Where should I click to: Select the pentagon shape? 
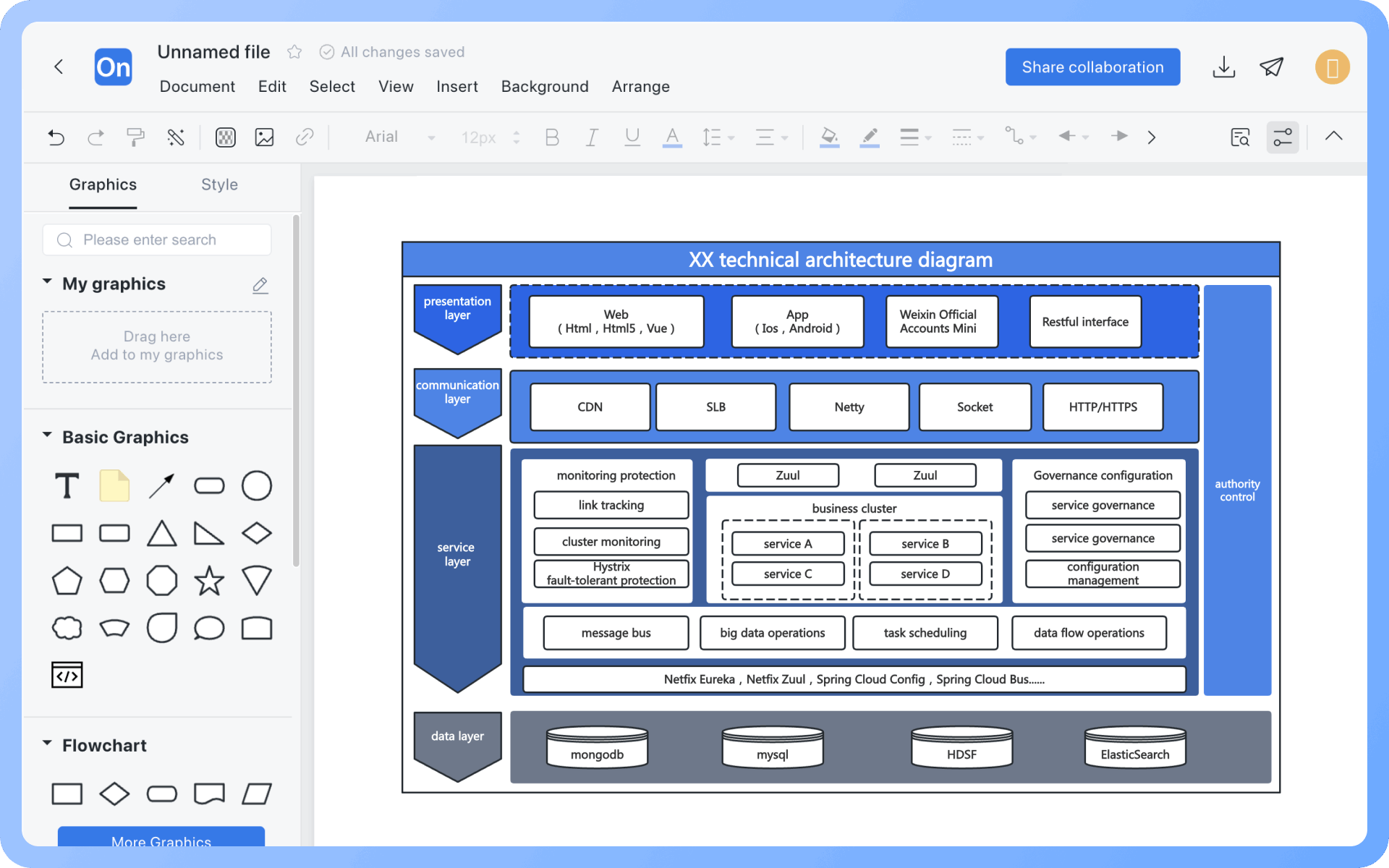point(67,580)
